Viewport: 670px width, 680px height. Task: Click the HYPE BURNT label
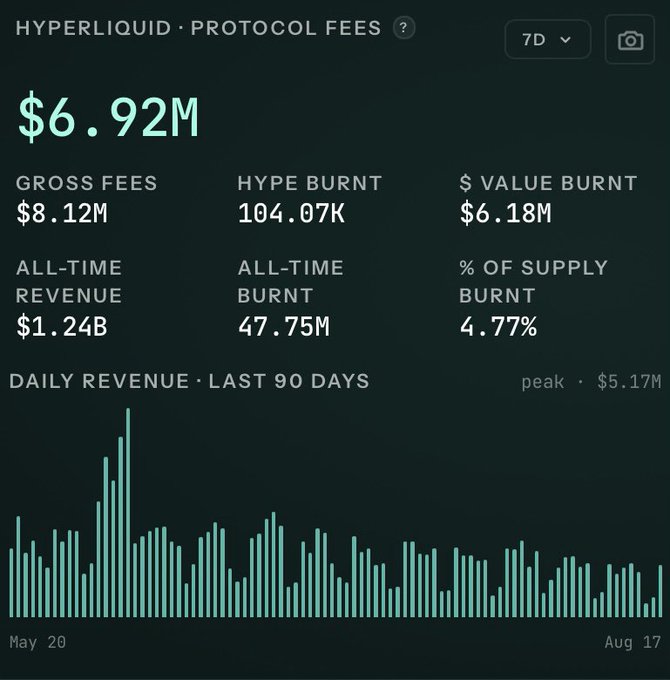pyautogui.click(x=310, y=183)
